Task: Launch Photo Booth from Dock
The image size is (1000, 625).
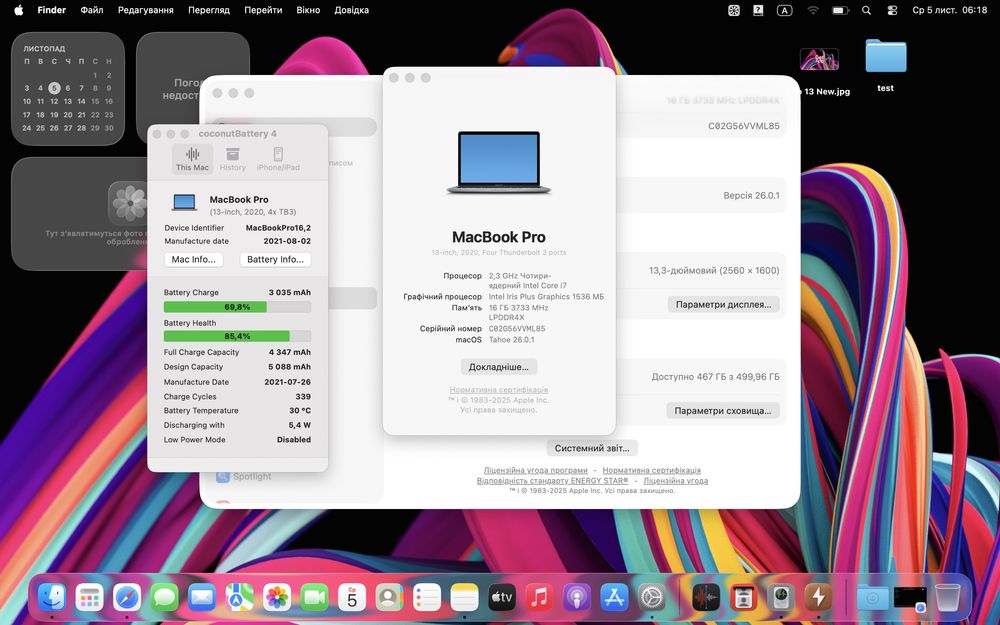Action: (744, 598)
